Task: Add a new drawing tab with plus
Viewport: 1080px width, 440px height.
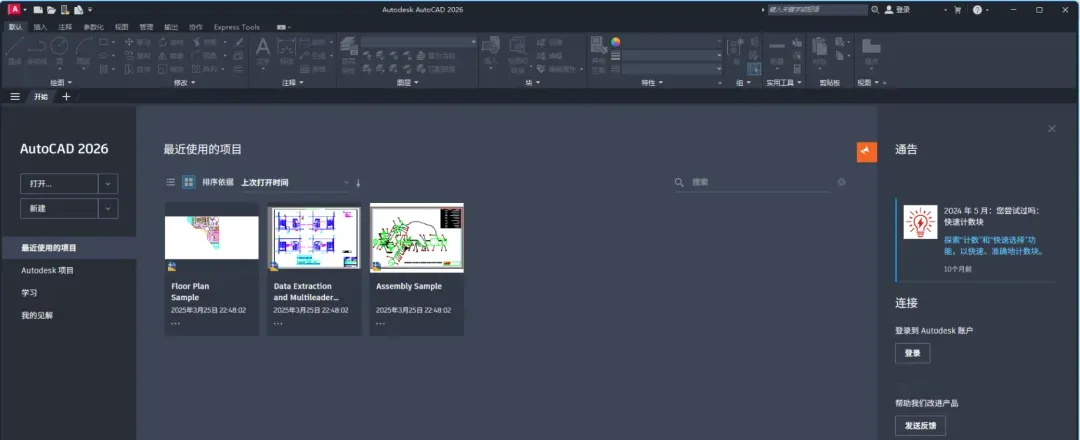Action: point(66,97)
